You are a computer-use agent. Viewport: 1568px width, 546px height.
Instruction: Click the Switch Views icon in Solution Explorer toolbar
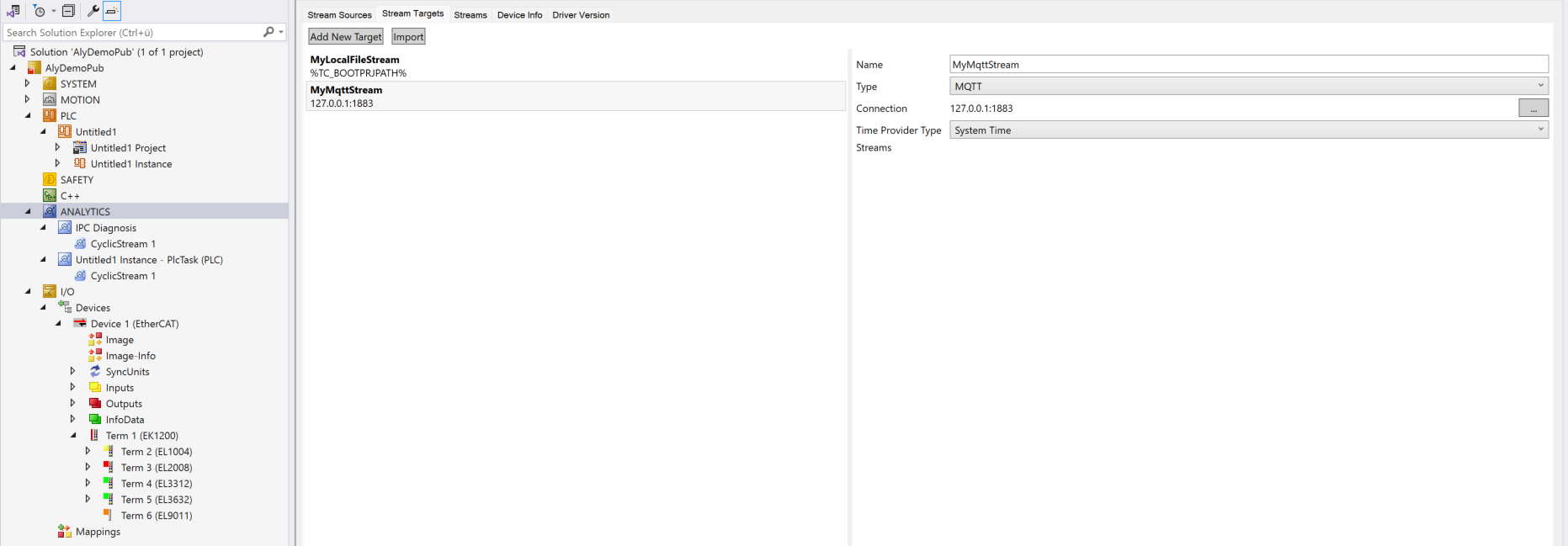(13, 11)
